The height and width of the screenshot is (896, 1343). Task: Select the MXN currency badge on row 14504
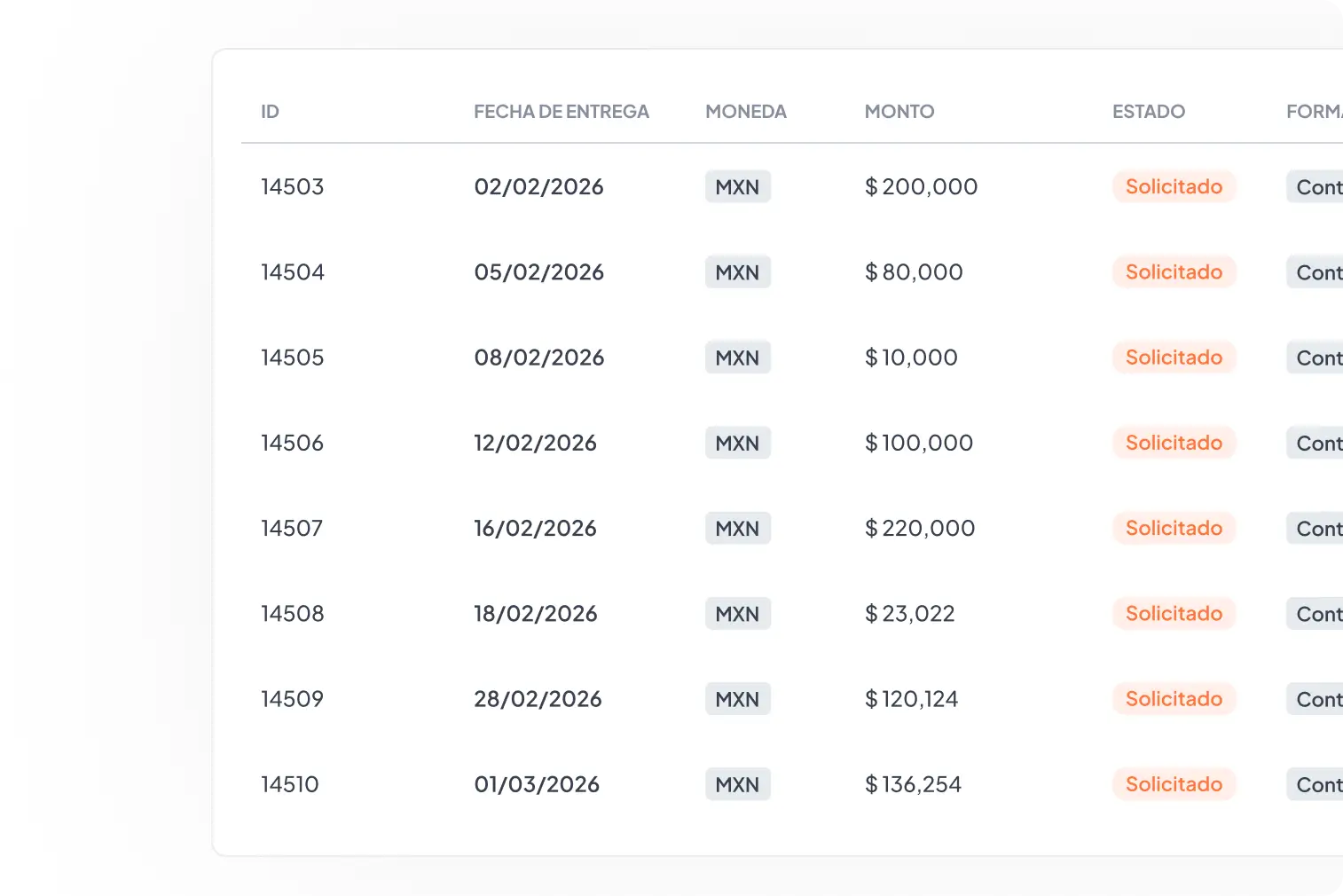tap(737, 271)
